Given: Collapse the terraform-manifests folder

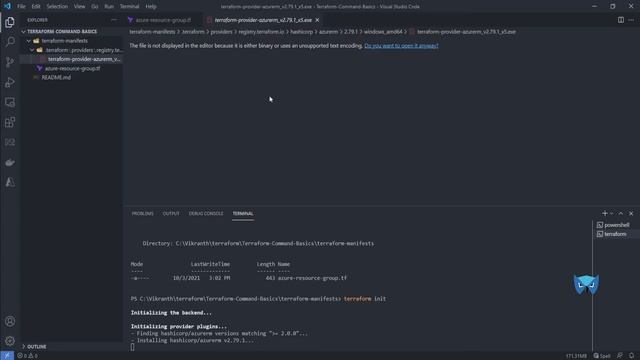Looking at the screenshot, I should [29, 41].
